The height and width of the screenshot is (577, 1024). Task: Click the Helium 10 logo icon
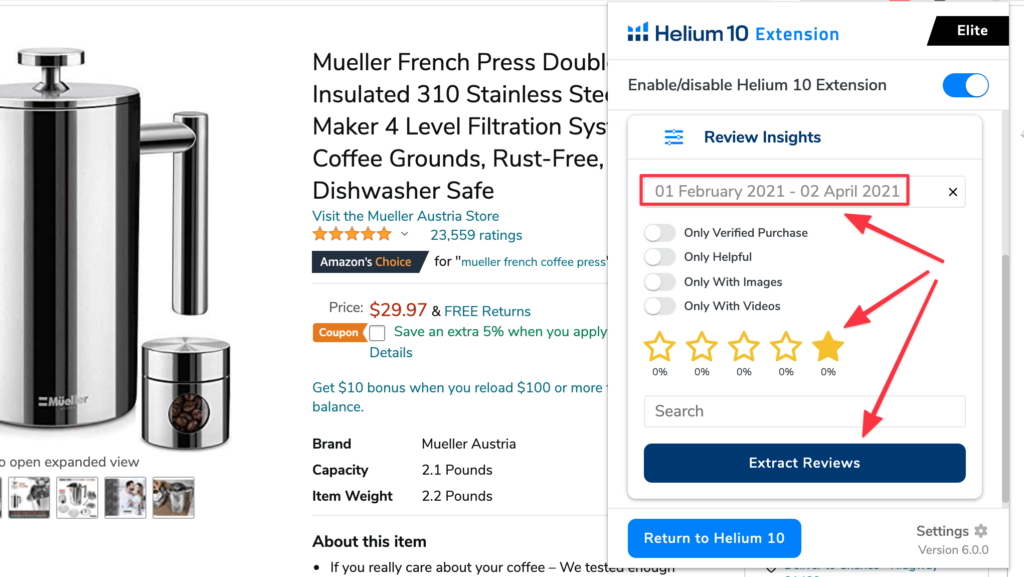(638, 33)
